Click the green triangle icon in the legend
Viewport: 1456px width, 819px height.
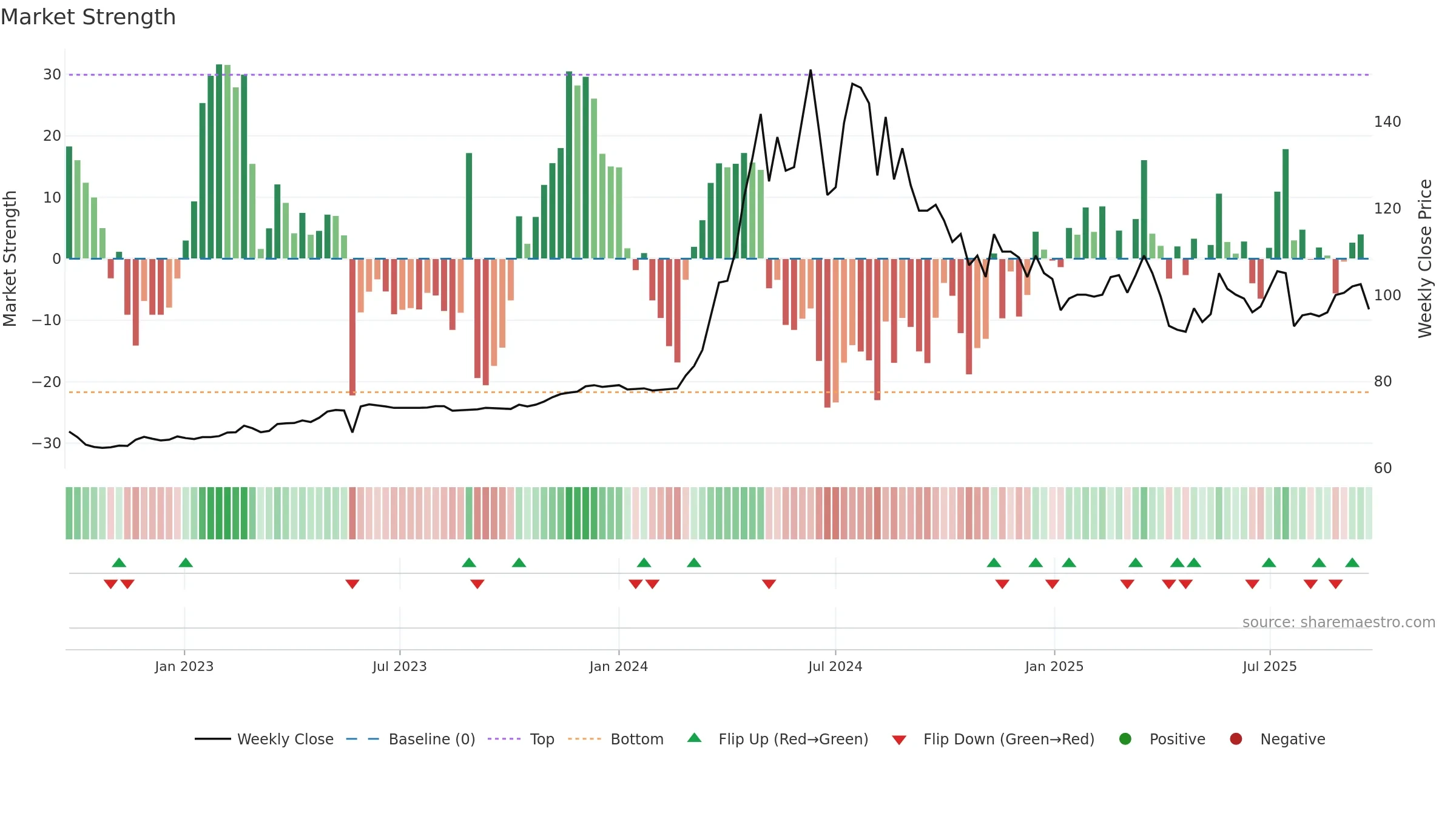(695, 738)
